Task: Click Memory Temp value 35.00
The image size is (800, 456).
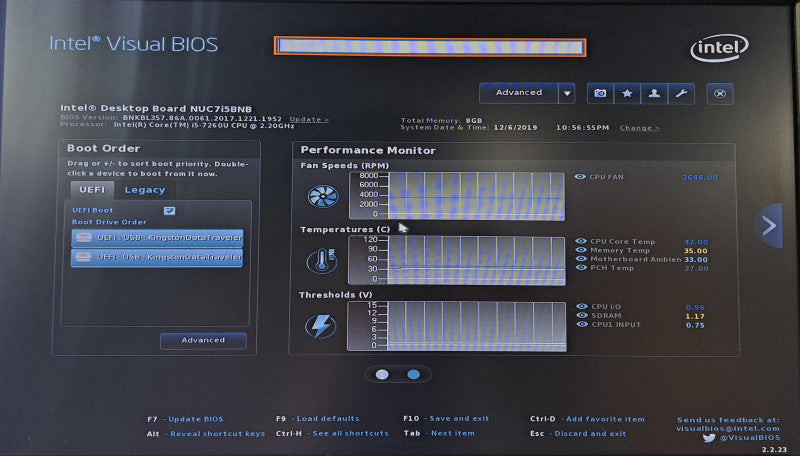Action: [x=696, y=250]
